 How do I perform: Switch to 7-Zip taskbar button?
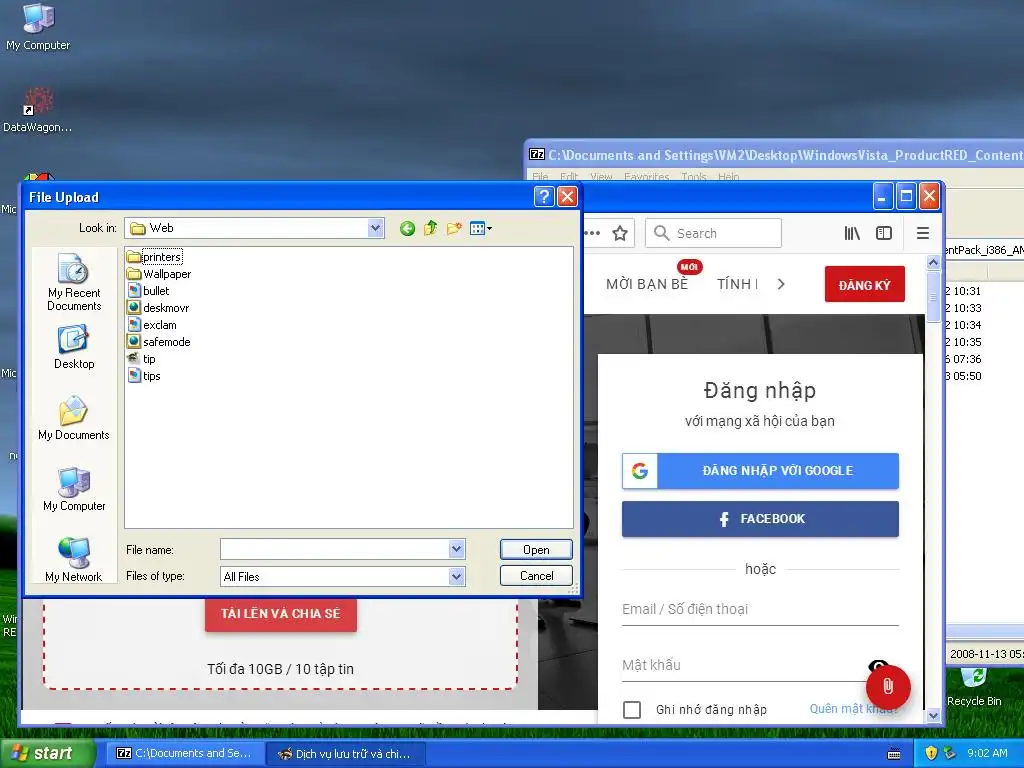click(x=185, y=754)
